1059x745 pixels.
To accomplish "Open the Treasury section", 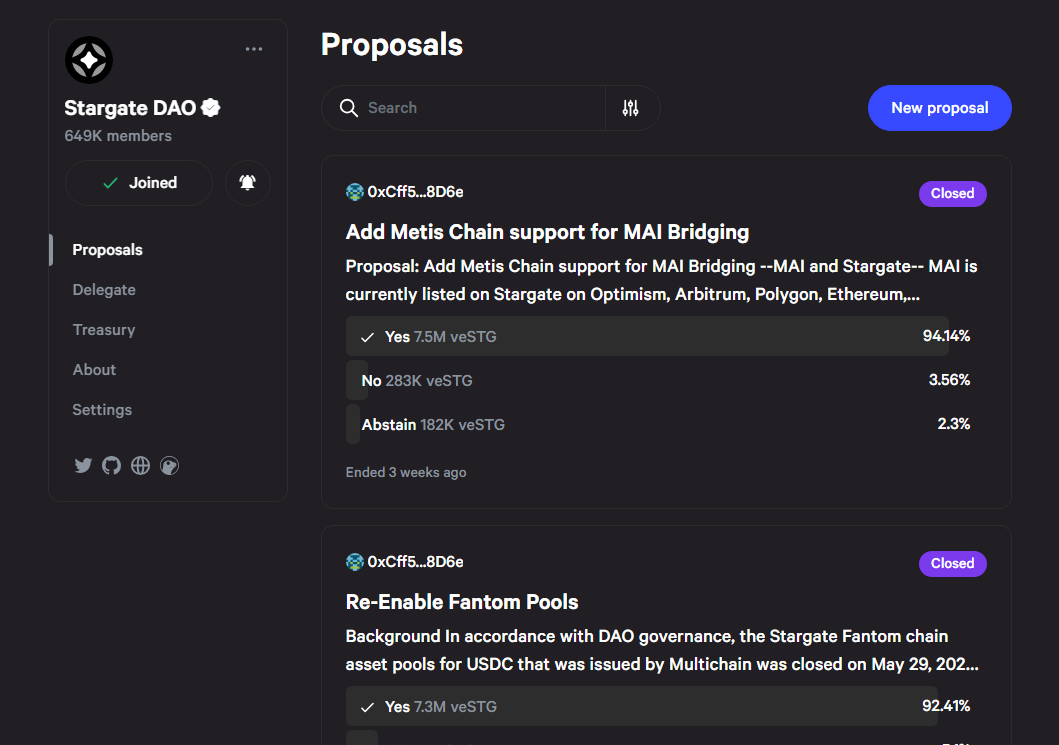I will click(104, 330).
